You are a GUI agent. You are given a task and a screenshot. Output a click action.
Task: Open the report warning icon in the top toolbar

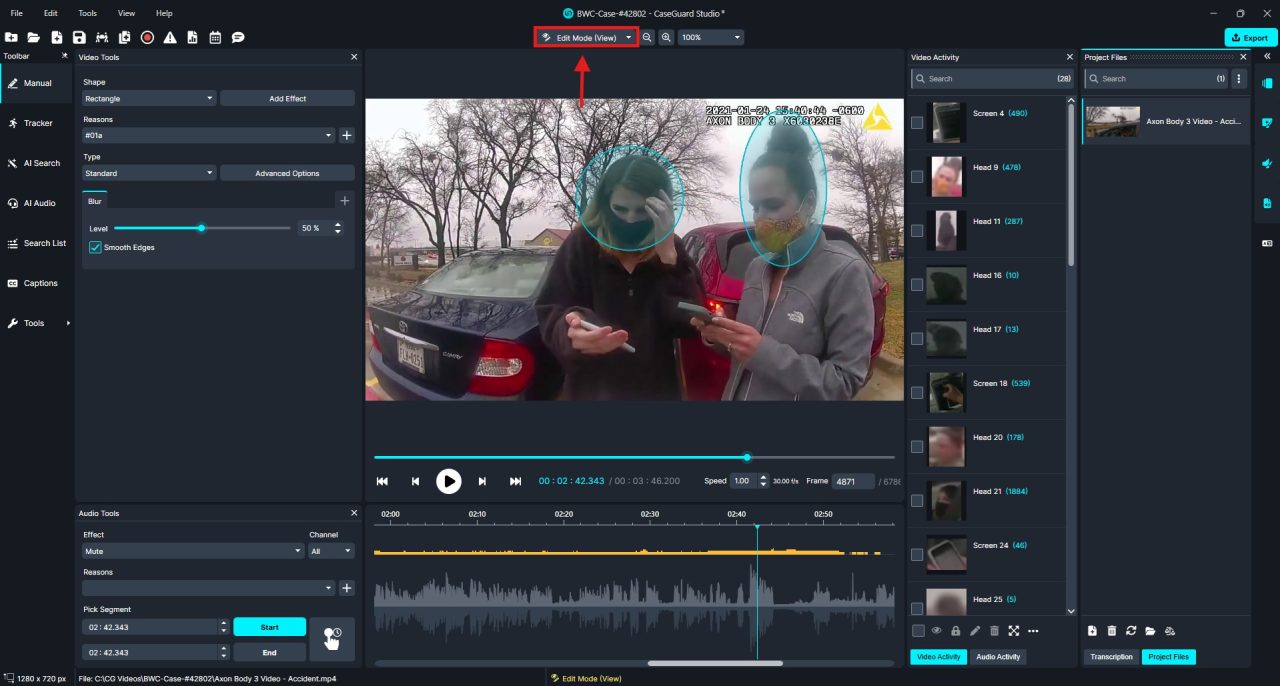(x=170, y=37)
